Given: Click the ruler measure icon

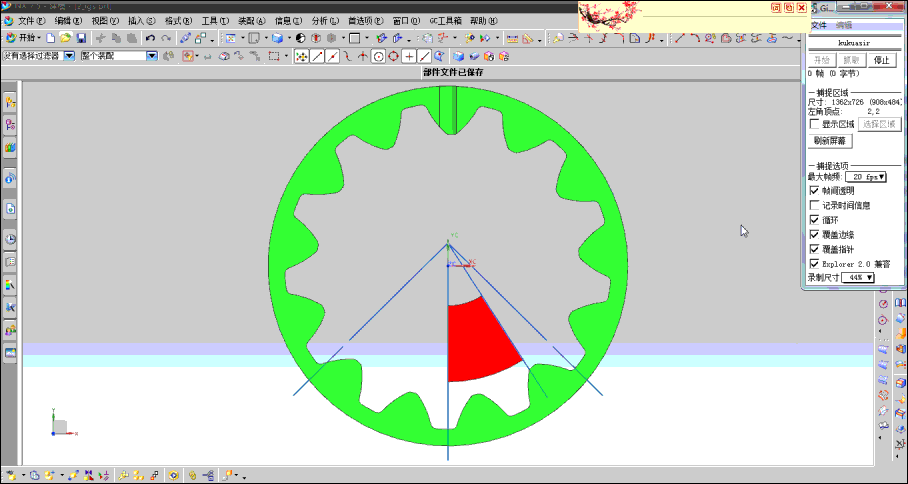Looking at the screenshot, I should coord(512,39).
